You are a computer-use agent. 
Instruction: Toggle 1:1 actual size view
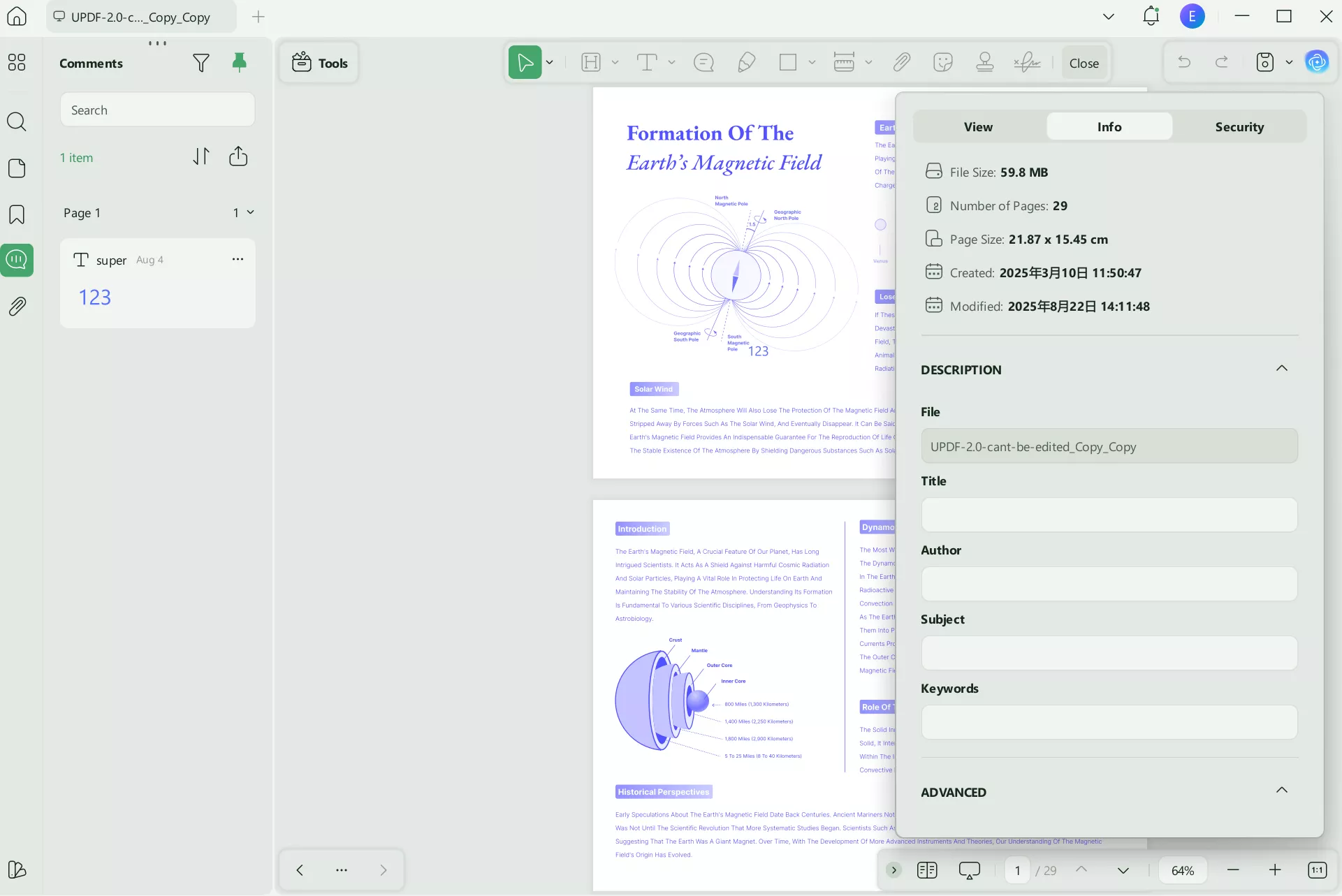(x=1319, y=869)
